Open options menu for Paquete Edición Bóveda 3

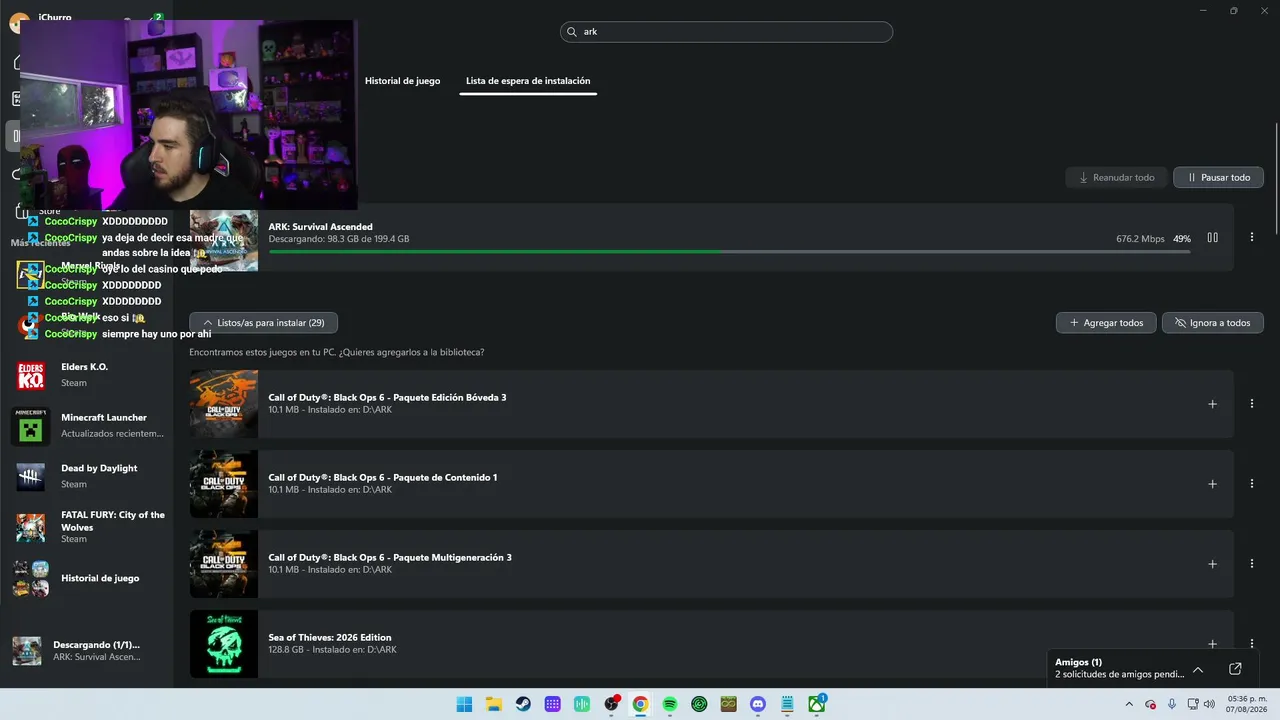(1252, 404)
